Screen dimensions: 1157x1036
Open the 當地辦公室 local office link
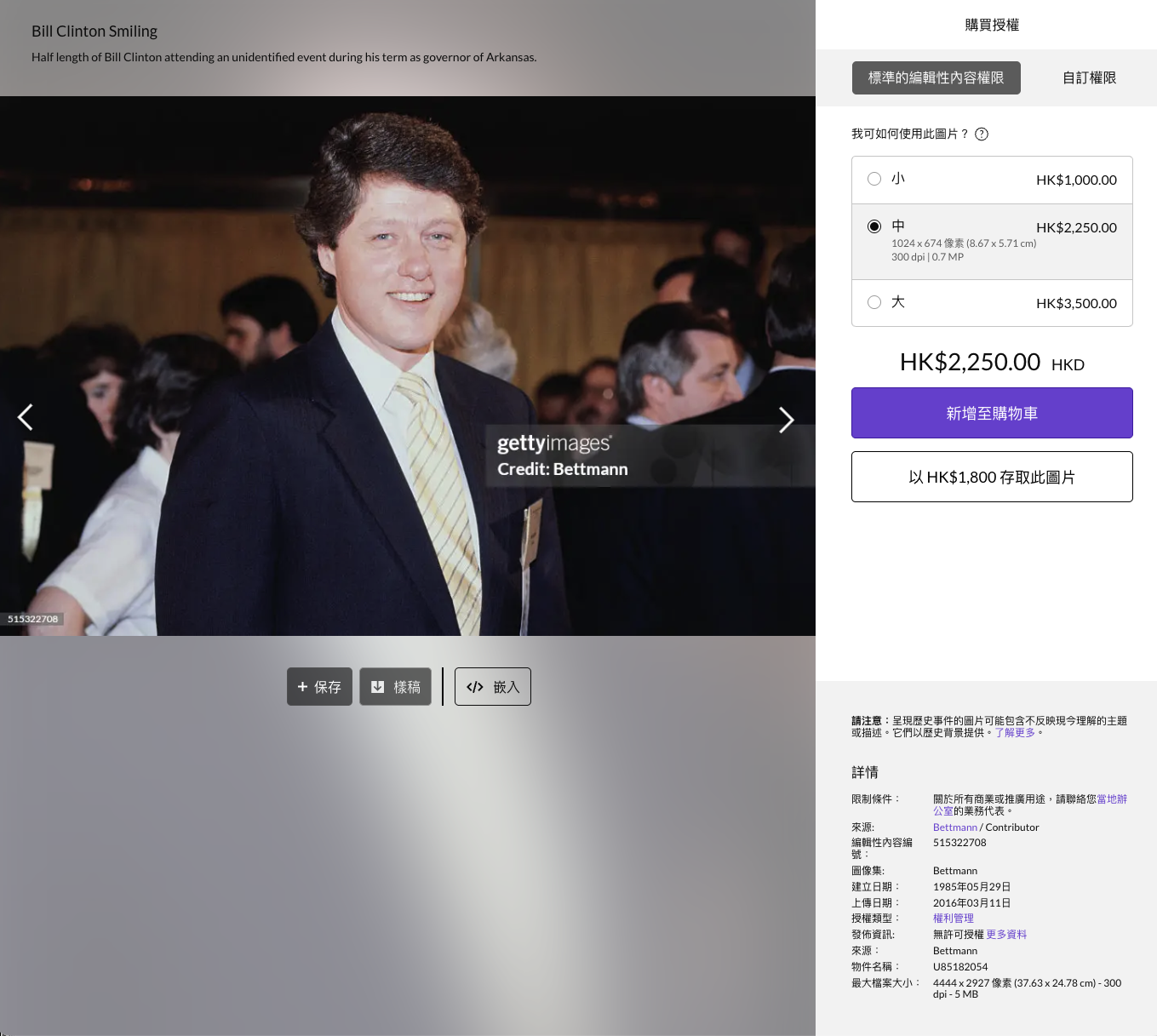[1111, 799]
